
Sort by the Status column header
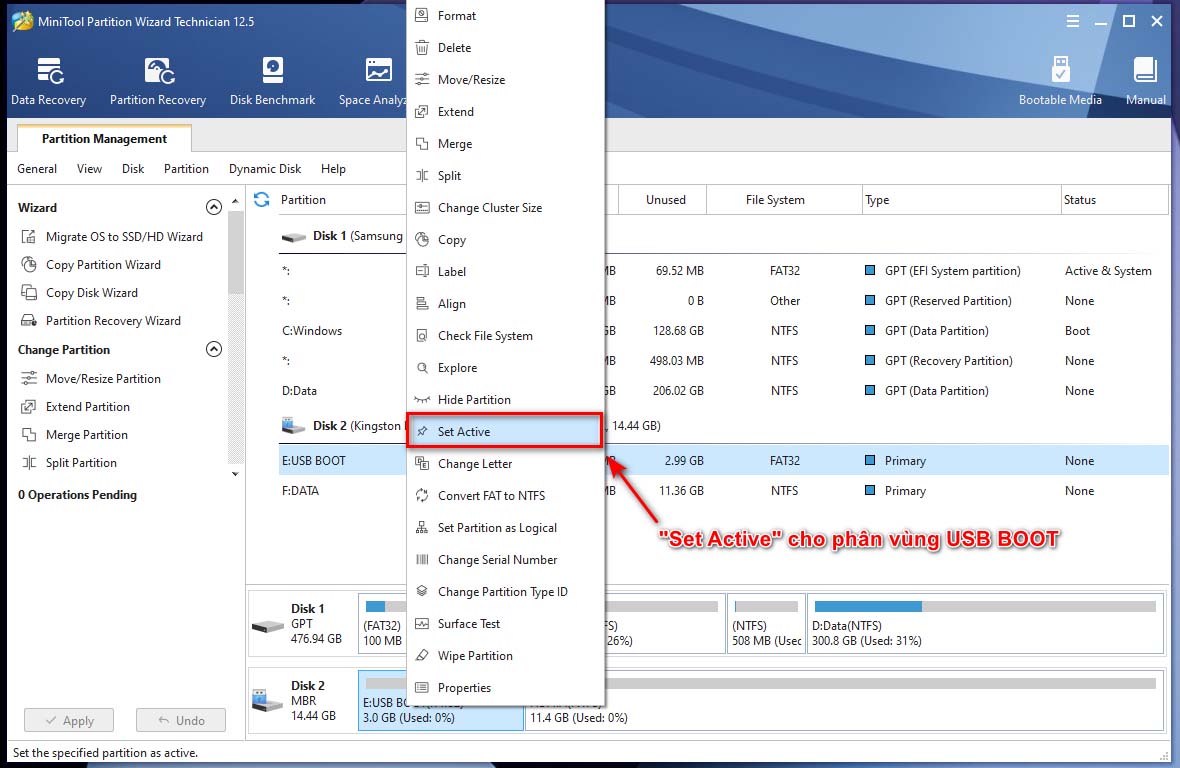[x=1114, y=199]
